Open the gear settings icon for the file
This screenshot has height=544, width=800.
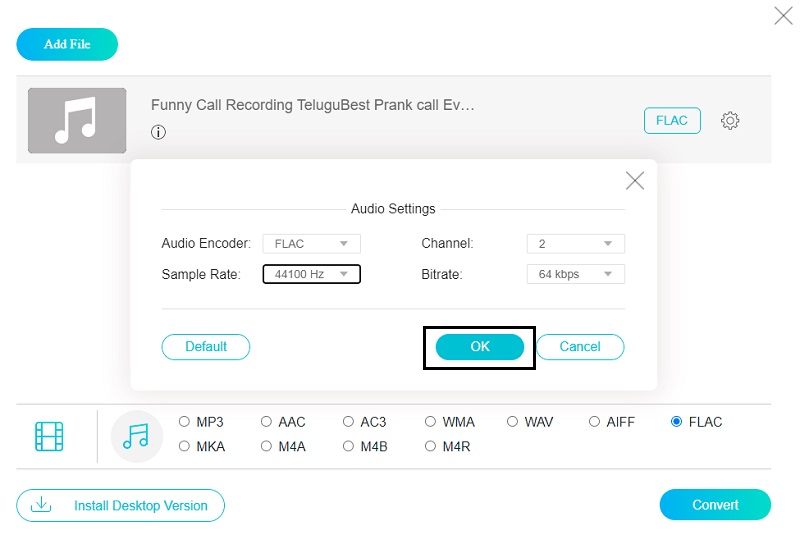pyautogui.click(x=730, y=121)
